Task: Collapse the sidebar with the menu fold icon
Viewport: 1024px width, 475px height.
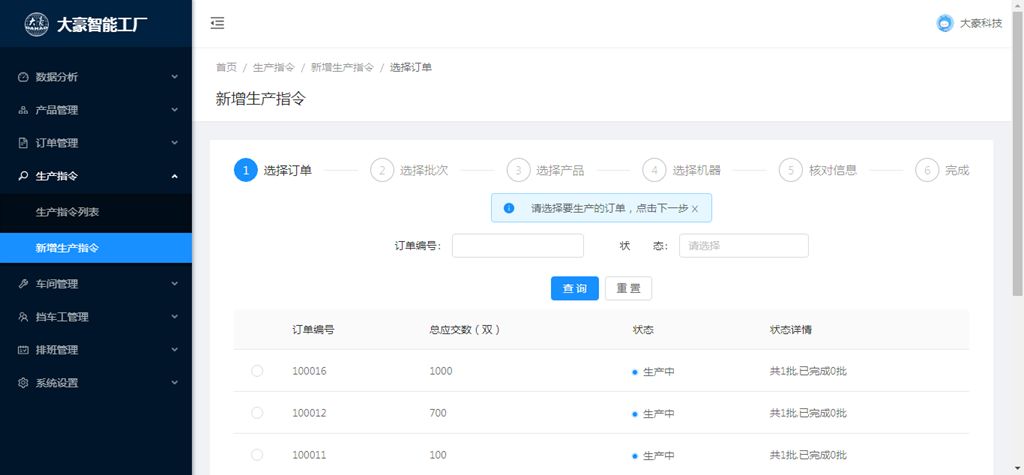Action: point(217,24)
